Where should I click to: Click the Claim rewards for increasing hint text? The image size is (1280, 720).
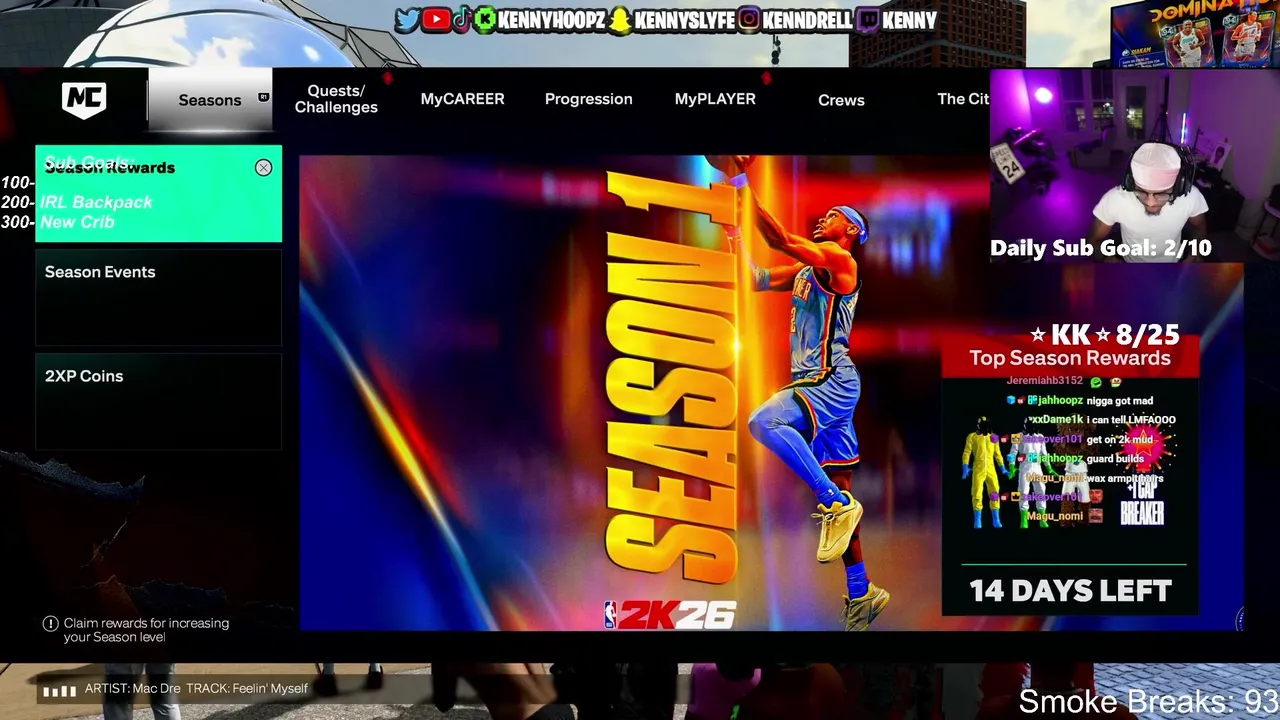[x=146, y=630]
